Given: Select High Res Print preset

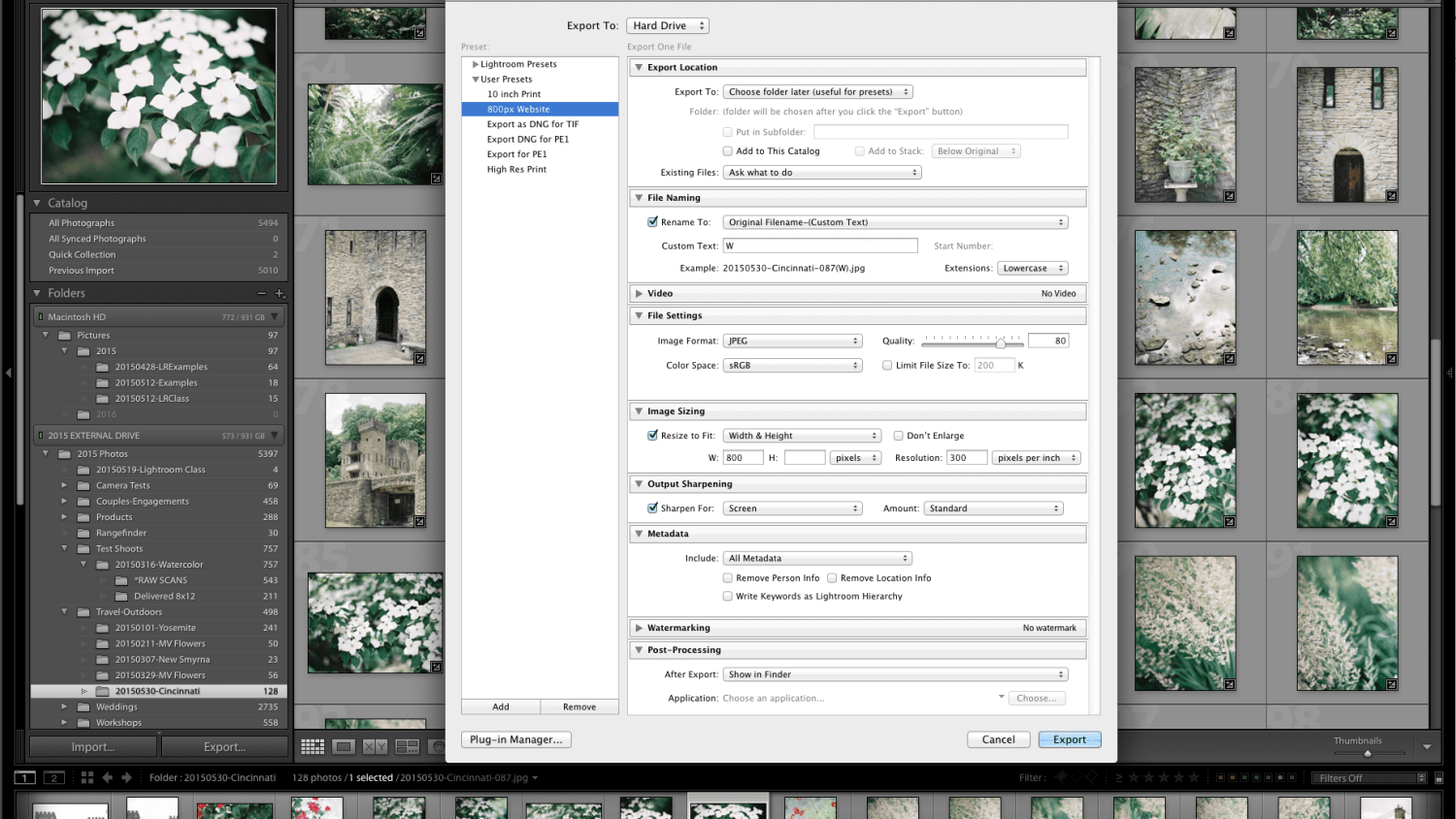Looking at the screenshot, I should click(516, 169).
